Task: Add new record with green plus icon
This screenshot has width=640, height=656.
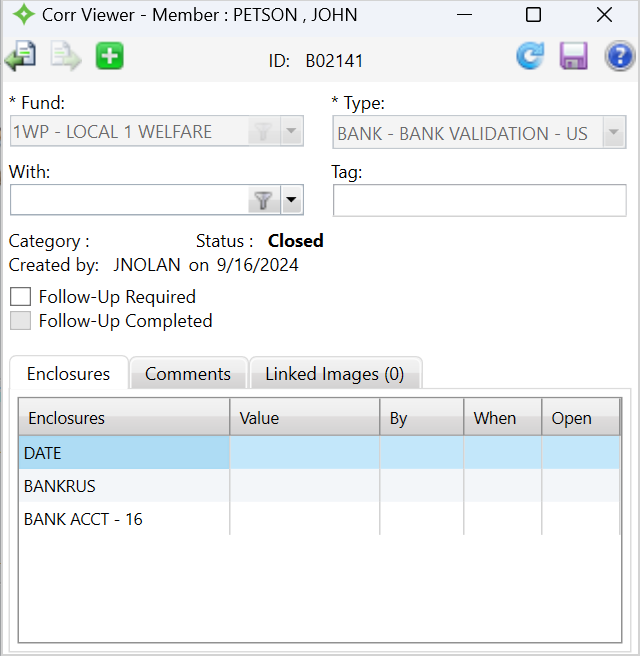Action: click(x=110, y=56)
